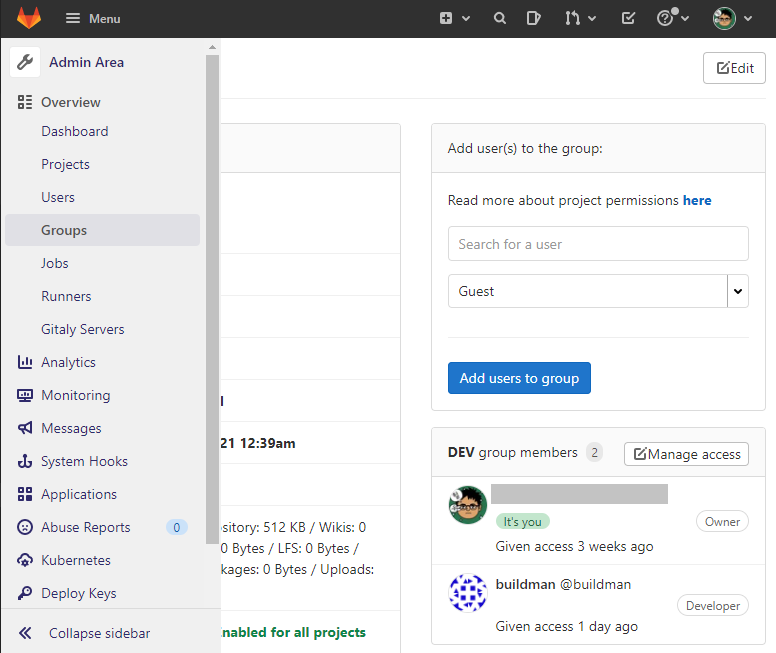Click the Analytics chart icon
This screenshot has width=776, height=653.
pos(25,362)
